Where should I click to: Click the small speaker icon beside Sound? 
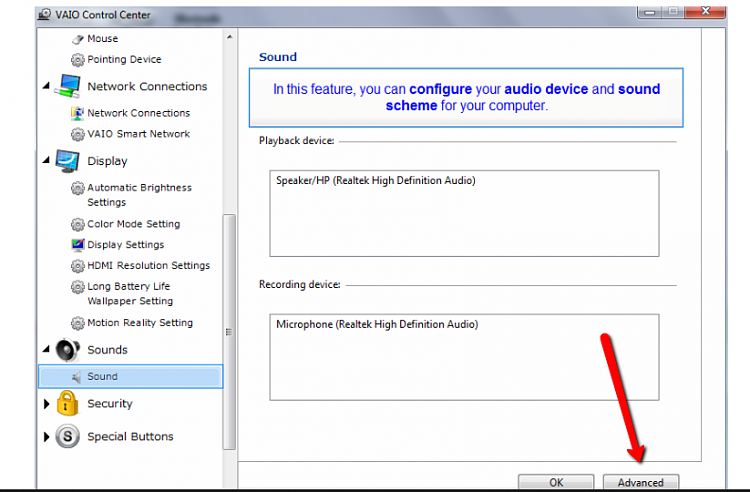pos(77,377)
